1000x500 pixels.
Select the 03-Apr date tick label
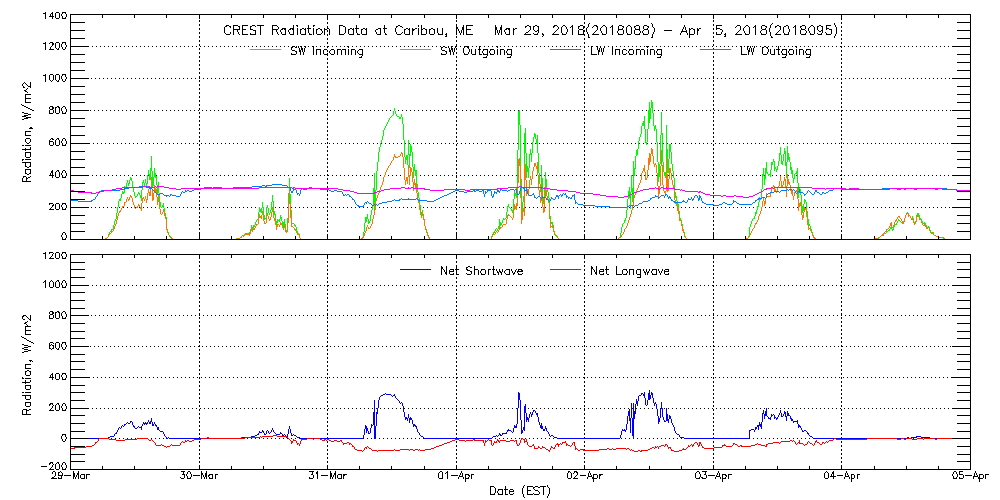(x=713, y=476)
